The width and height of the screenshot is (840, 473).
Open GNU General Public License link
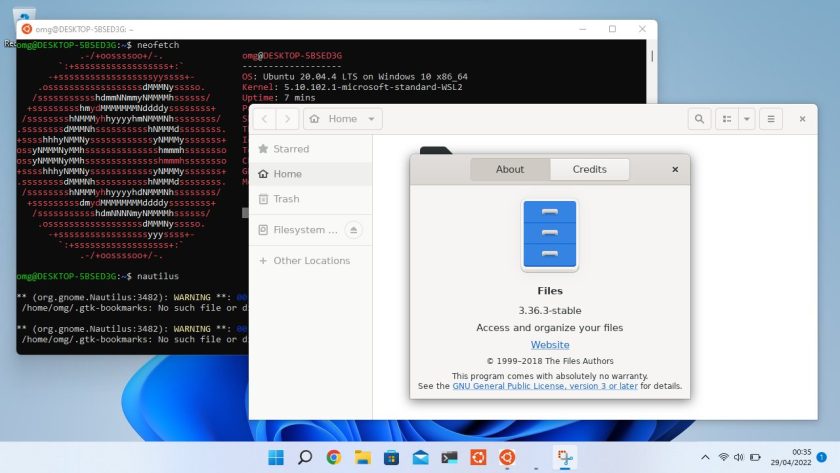545,386
